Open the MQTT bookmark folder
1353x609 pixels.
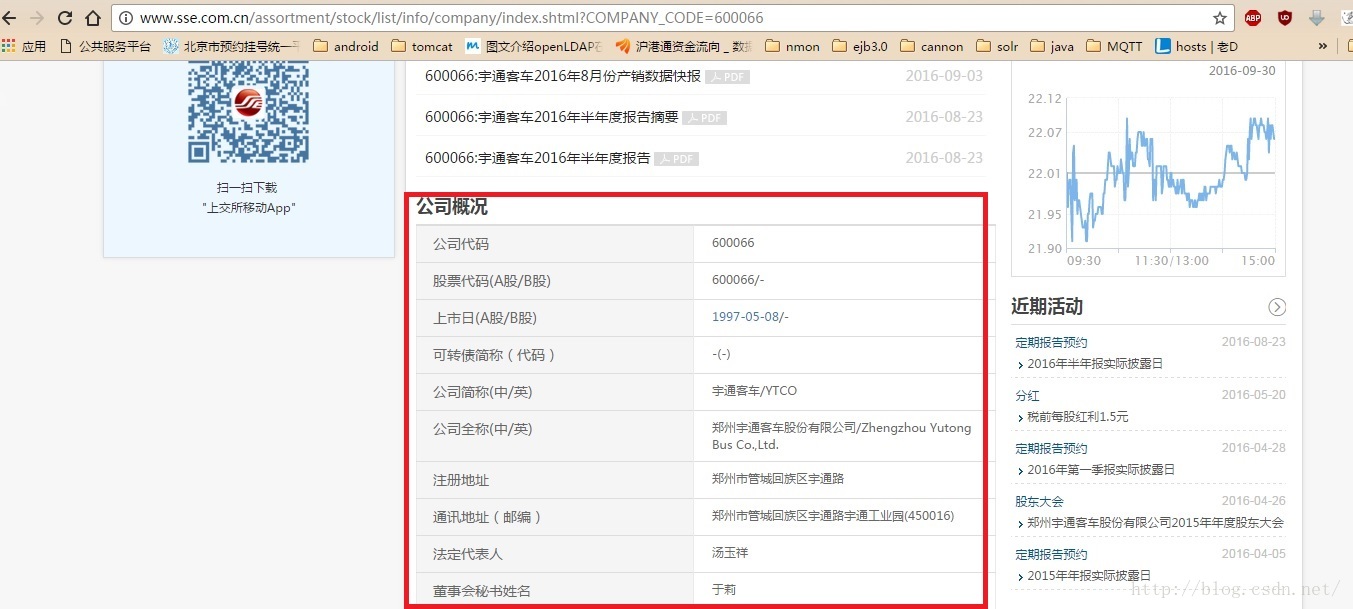(1113, 46)
